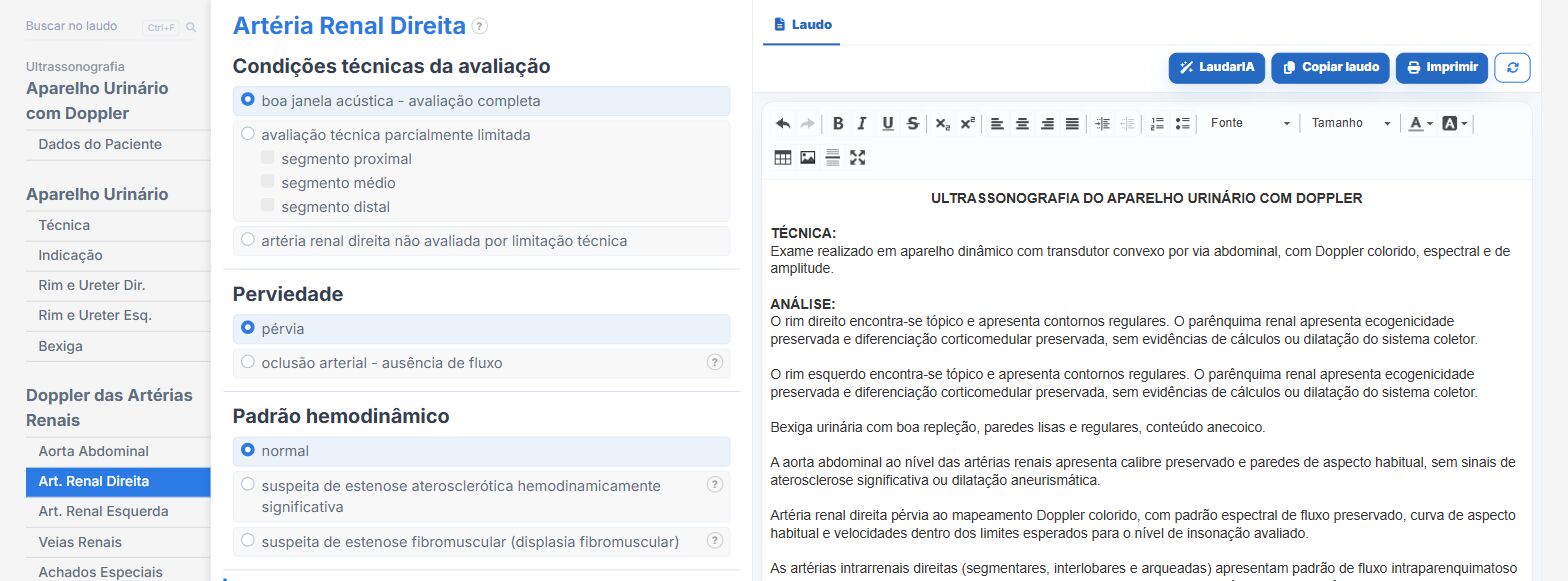This screenshot has height=581, width=1568.
Task: Toggle italic formatting in the editor
Action: coord(862,123)
